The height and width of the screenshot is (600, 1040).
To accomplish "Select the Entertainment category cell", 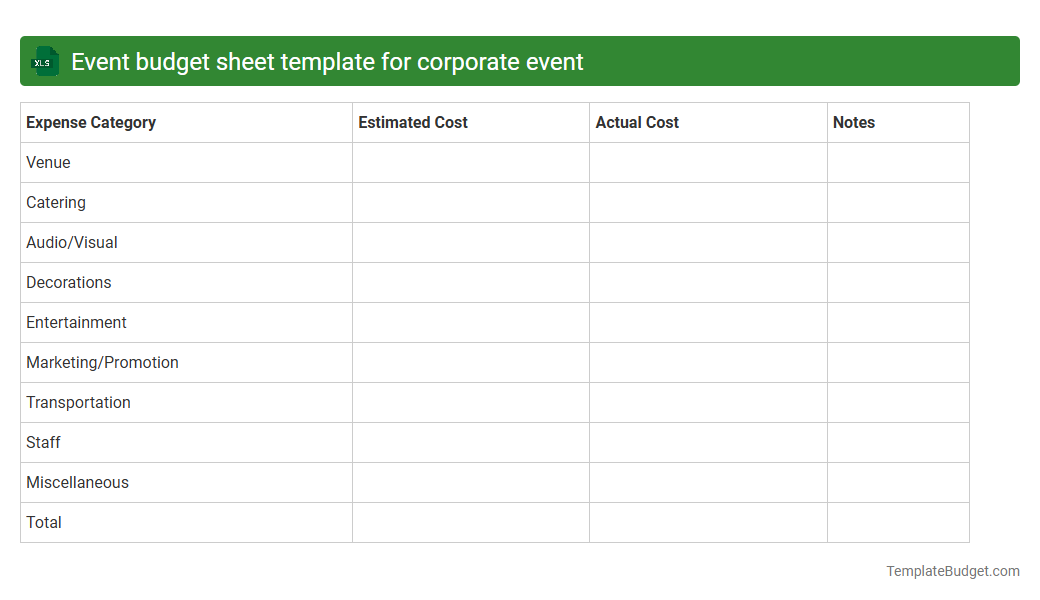I will click(76, 322).
